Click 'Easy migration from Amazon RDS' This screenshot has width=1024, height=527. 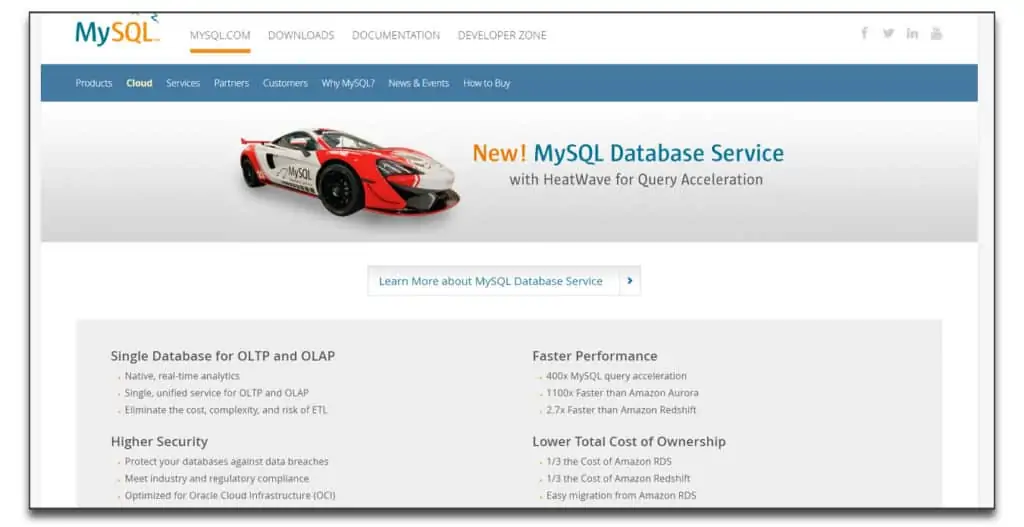(621, 496)
